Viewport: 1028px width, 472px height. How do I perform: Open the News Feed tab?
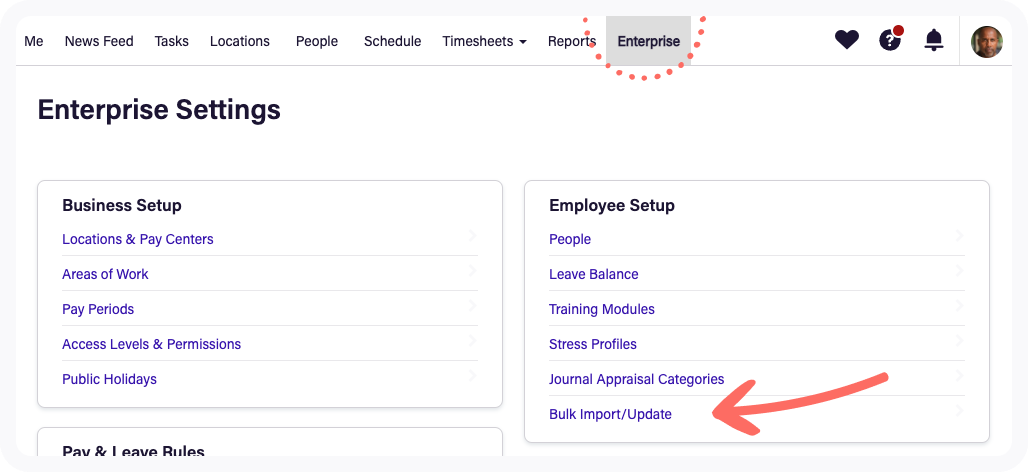[99, 41]
